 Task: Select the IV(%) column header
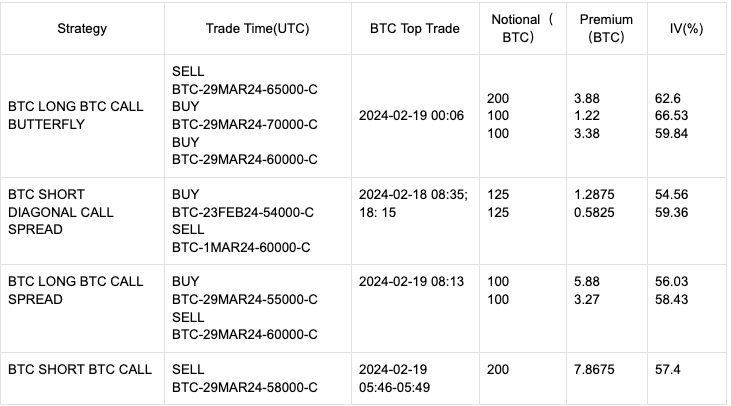[687, 29]
